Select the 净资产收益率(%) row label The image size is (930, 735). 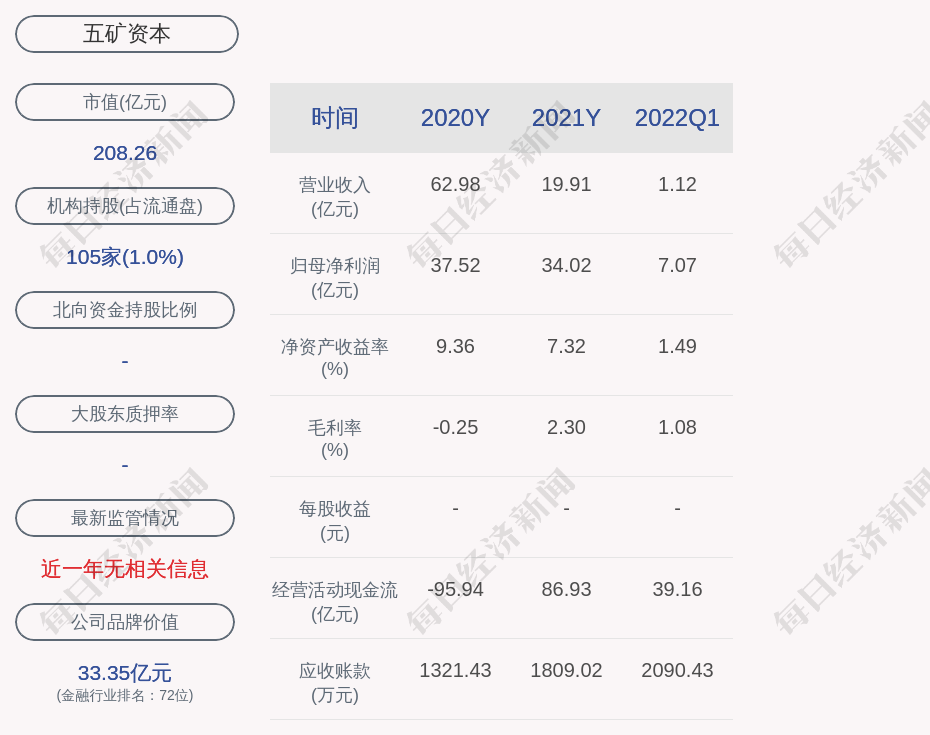[x=335, y=358]
